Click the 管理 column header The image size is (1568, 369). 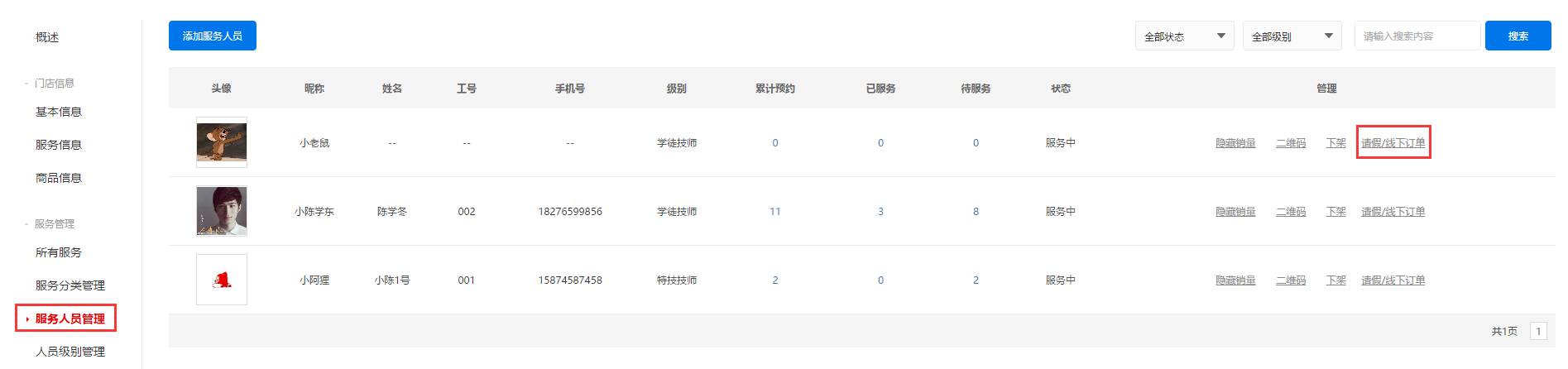(1327, 89)
